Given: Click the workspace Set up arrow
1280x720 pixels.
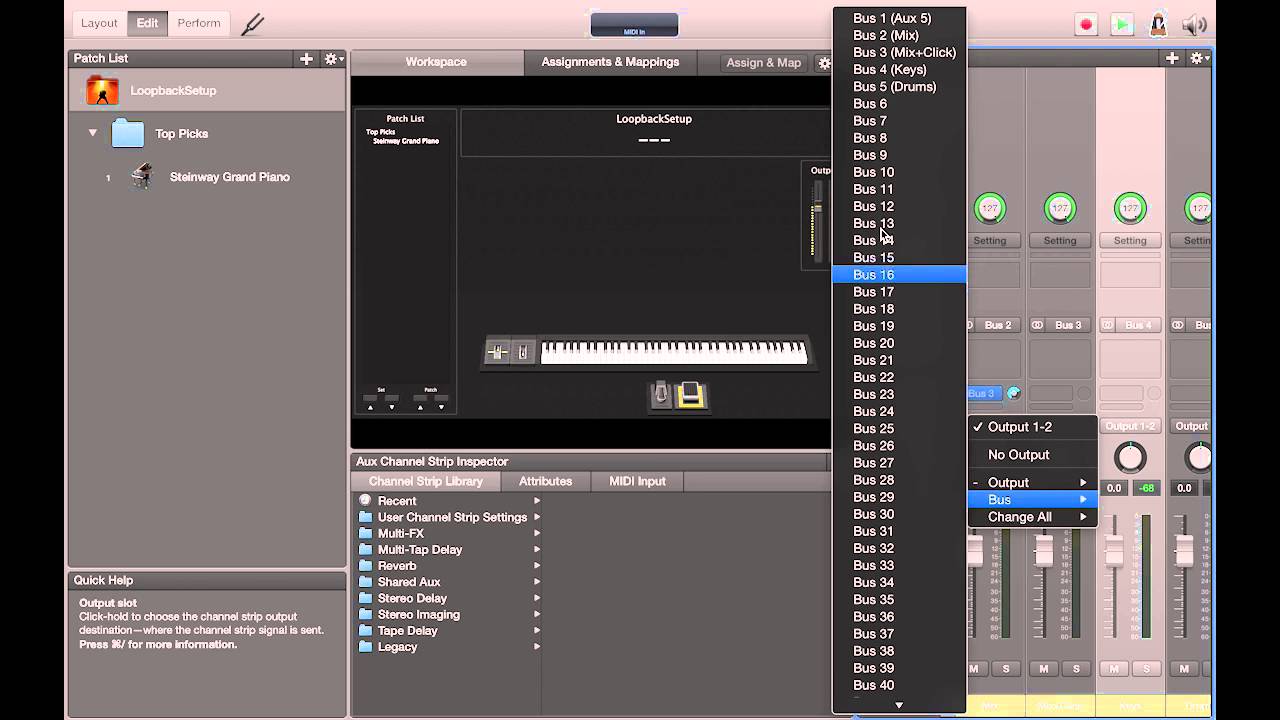Looking at the screenshot, I should point(370,407).
